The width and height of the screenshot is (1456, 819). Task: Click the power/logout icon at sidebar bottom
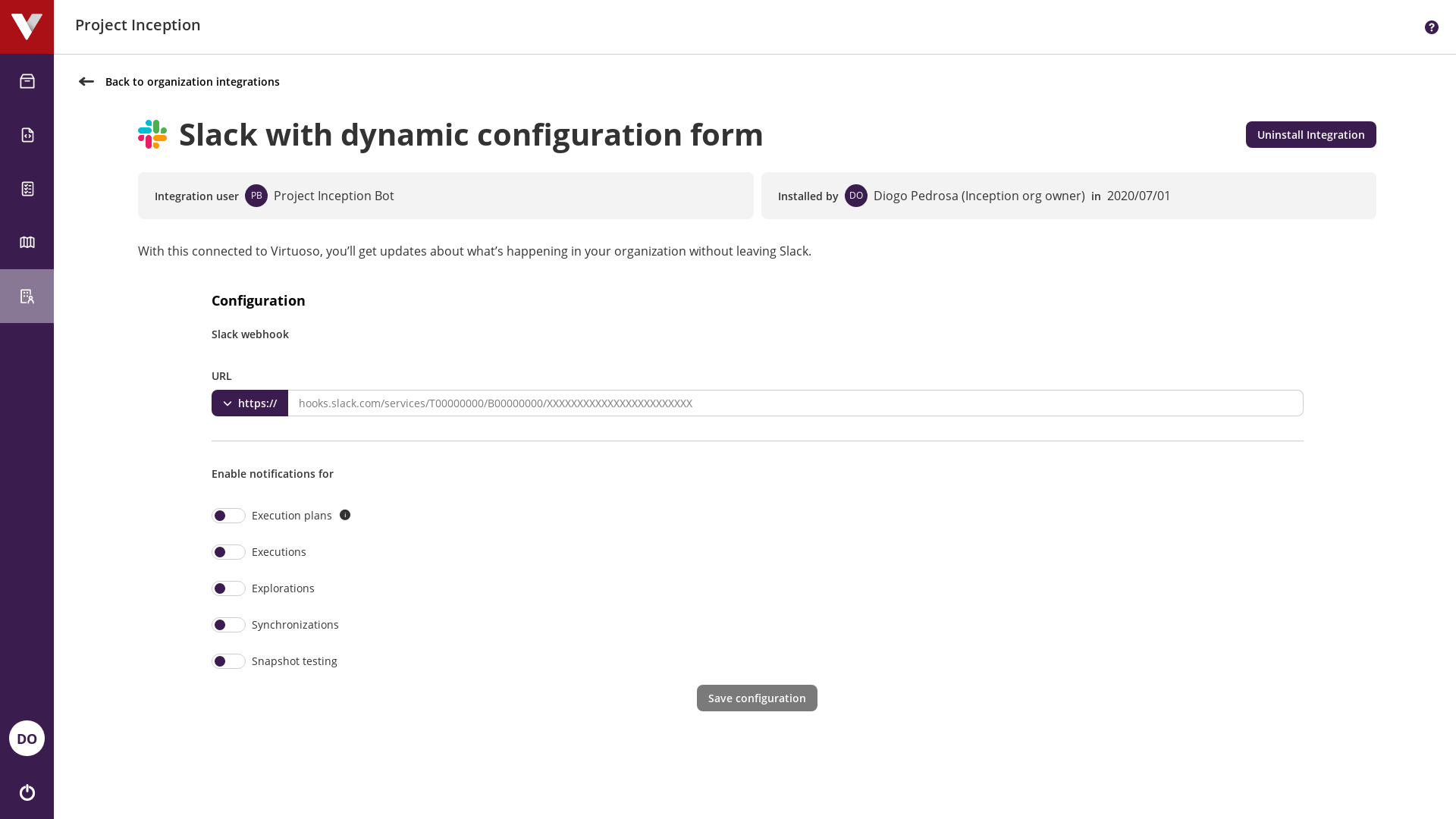27,792
